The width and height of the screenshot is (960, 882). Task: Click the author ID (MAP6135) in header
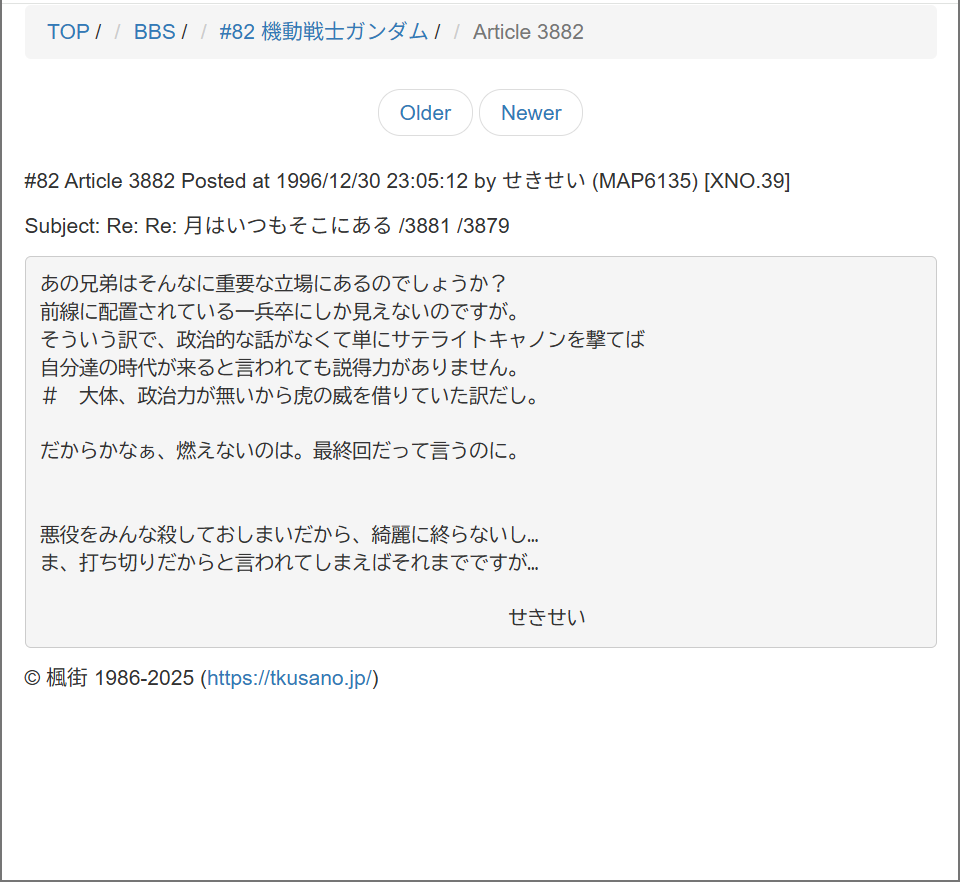644,181
